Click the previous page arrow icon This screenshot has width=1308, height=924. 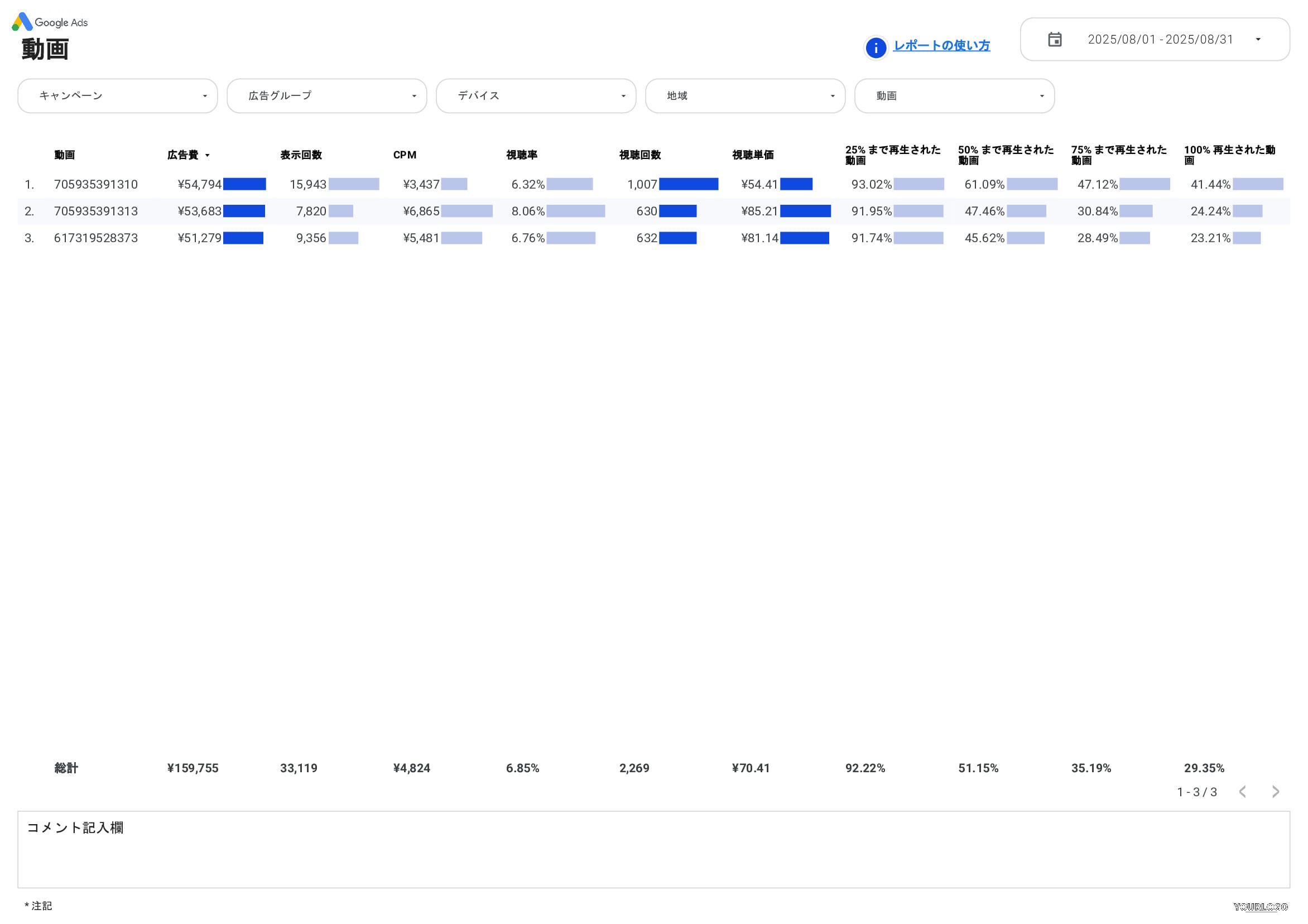(x=1243, y=792)
